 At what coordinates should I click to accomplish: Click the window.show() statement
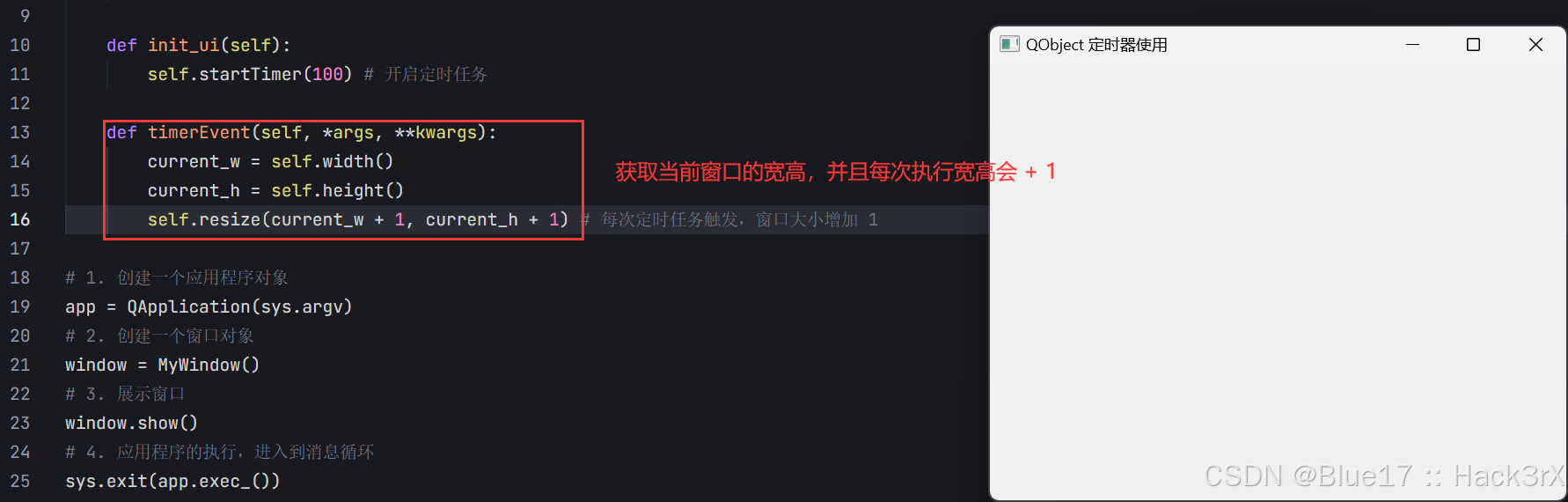[131, 423]
